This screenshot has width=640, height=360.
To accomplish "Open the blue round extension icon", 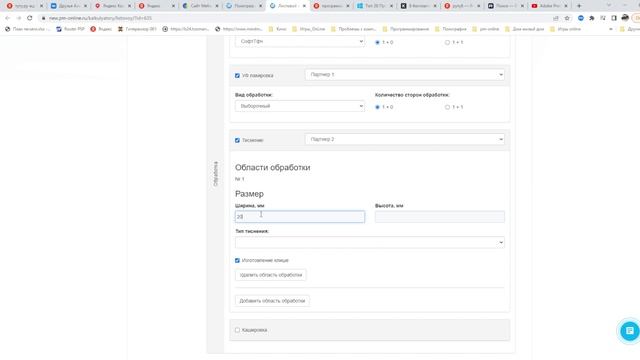I will pos(581,18).
